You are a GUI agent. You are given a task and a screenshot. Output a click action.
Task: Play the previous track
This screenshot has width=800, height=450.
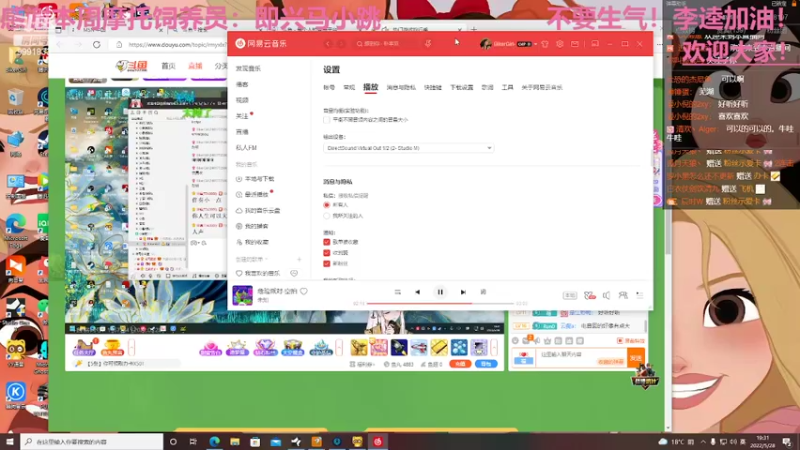(x=417, y=292)
